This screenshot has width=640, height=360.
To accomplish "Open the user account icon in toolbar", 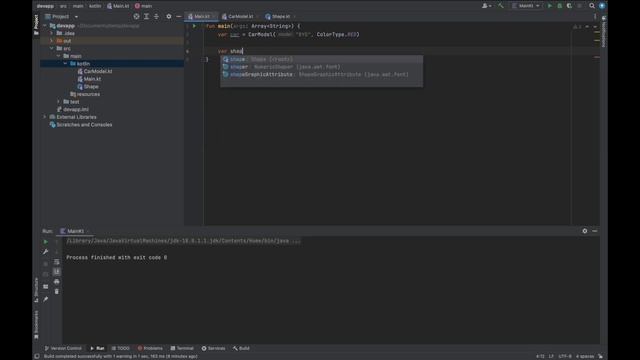I will (x=486, y=6).
